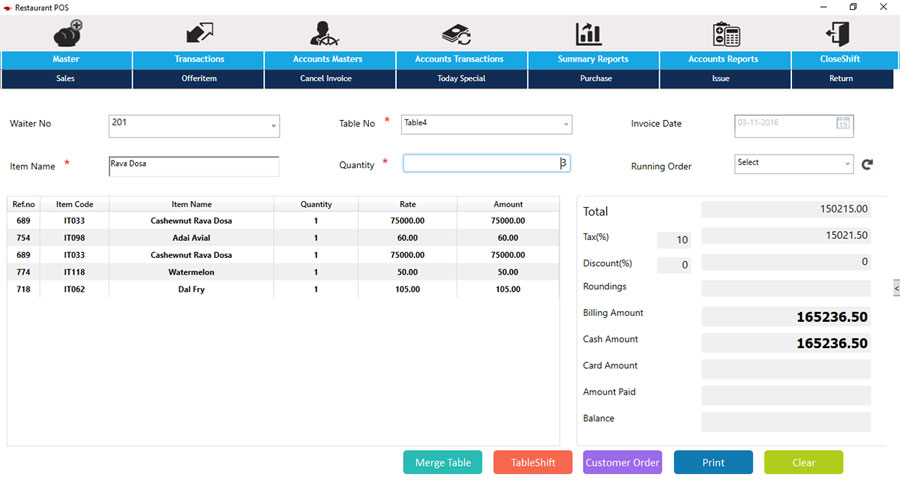Image resolution: width=900 pixels, height=480 pixels.
Task: Refresh the Running Order list
Action: click(x=867, y=164)
